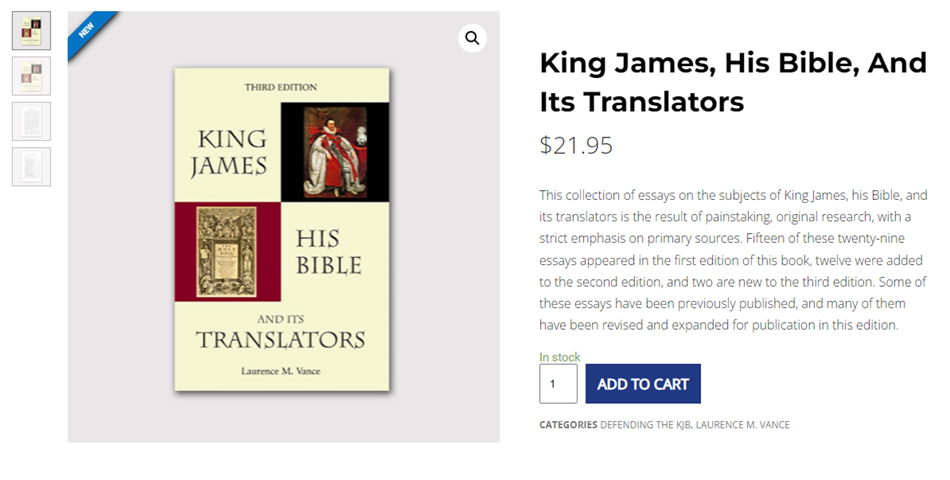950x480 pixels.
Task: Open the Laurence M. Vance category link
Action: point(743,425)
